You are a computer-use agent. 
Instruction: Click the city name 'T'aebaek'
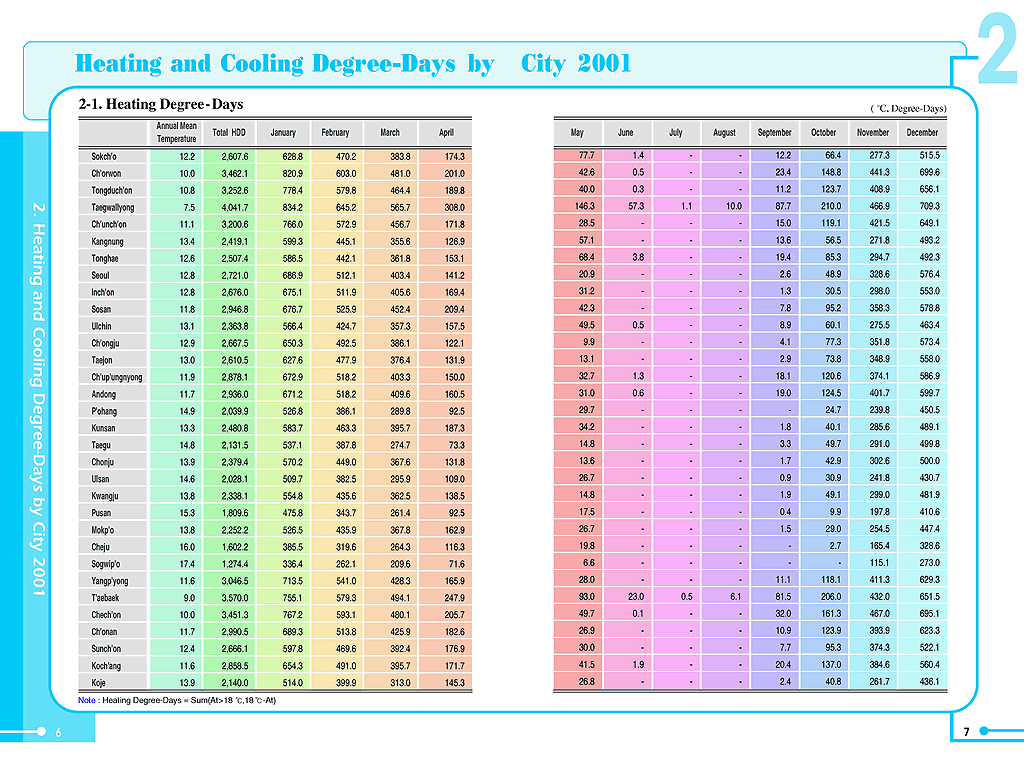pyautogui.click(x=105, y=598)
